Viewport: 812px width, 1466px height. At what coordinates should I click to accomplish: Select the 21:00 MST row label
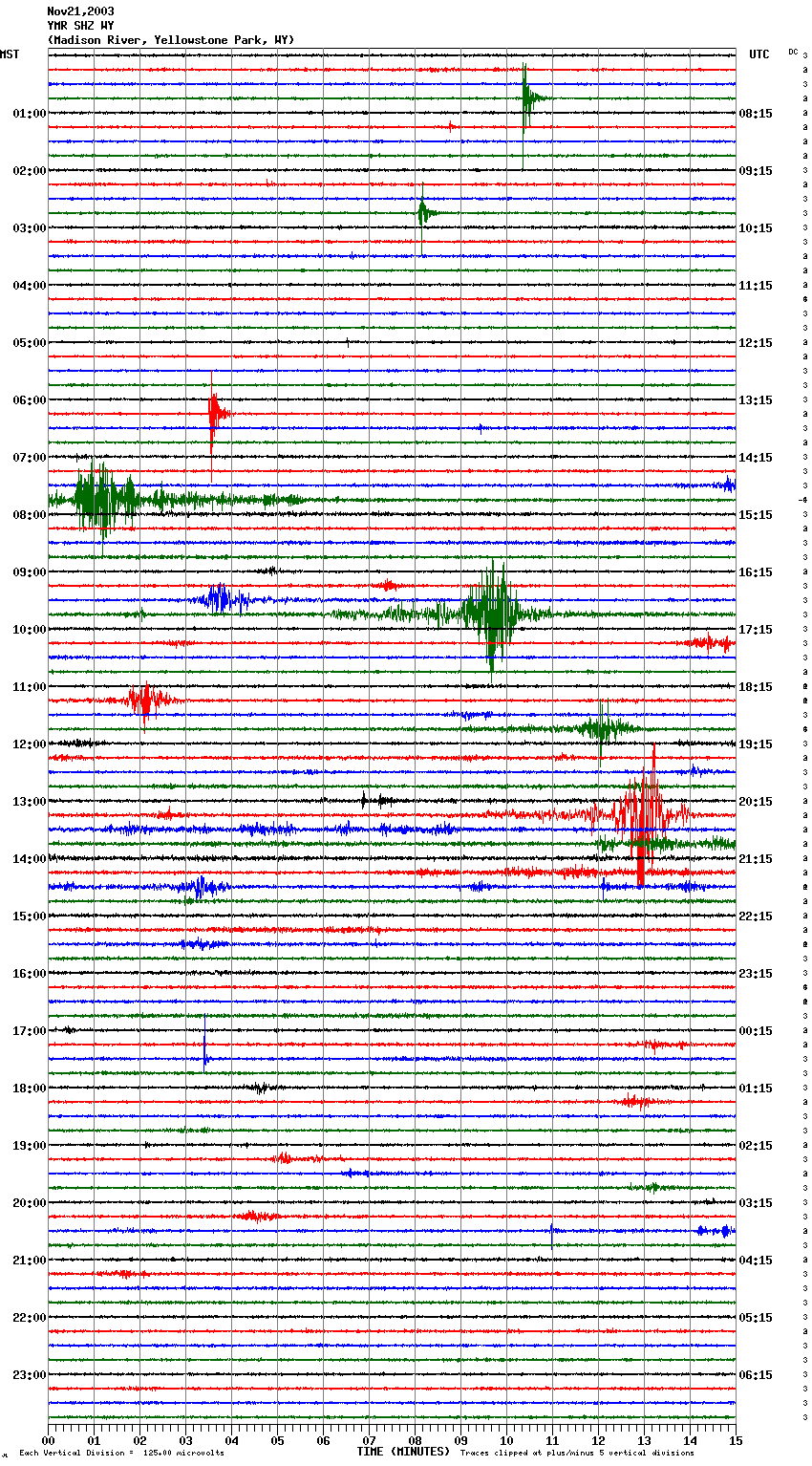30,1261
